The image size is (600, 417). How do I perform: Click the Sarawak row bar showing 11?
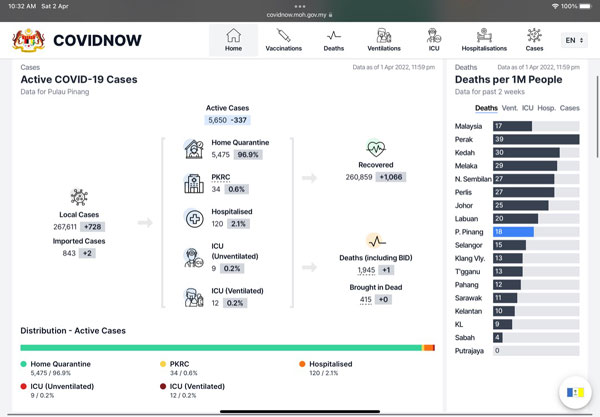[505, 298]
